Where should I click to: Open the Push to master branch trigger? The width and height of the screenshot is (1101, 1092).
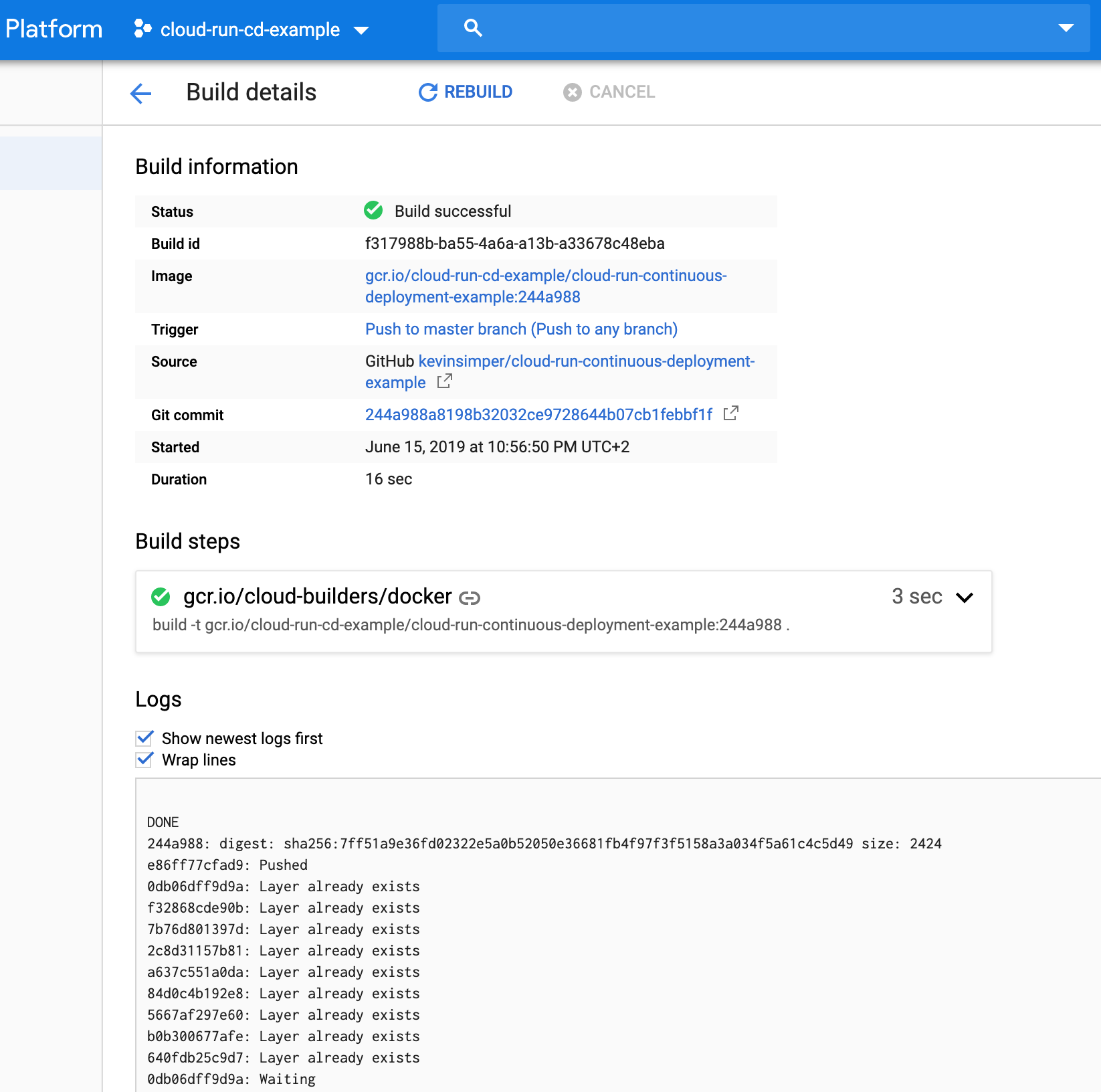(x=521, y=329)
